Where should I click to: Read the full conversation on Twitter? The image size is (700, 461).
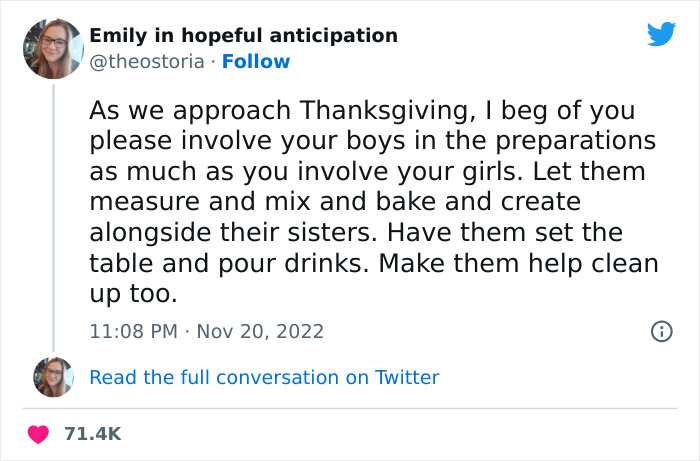point(264,377)
